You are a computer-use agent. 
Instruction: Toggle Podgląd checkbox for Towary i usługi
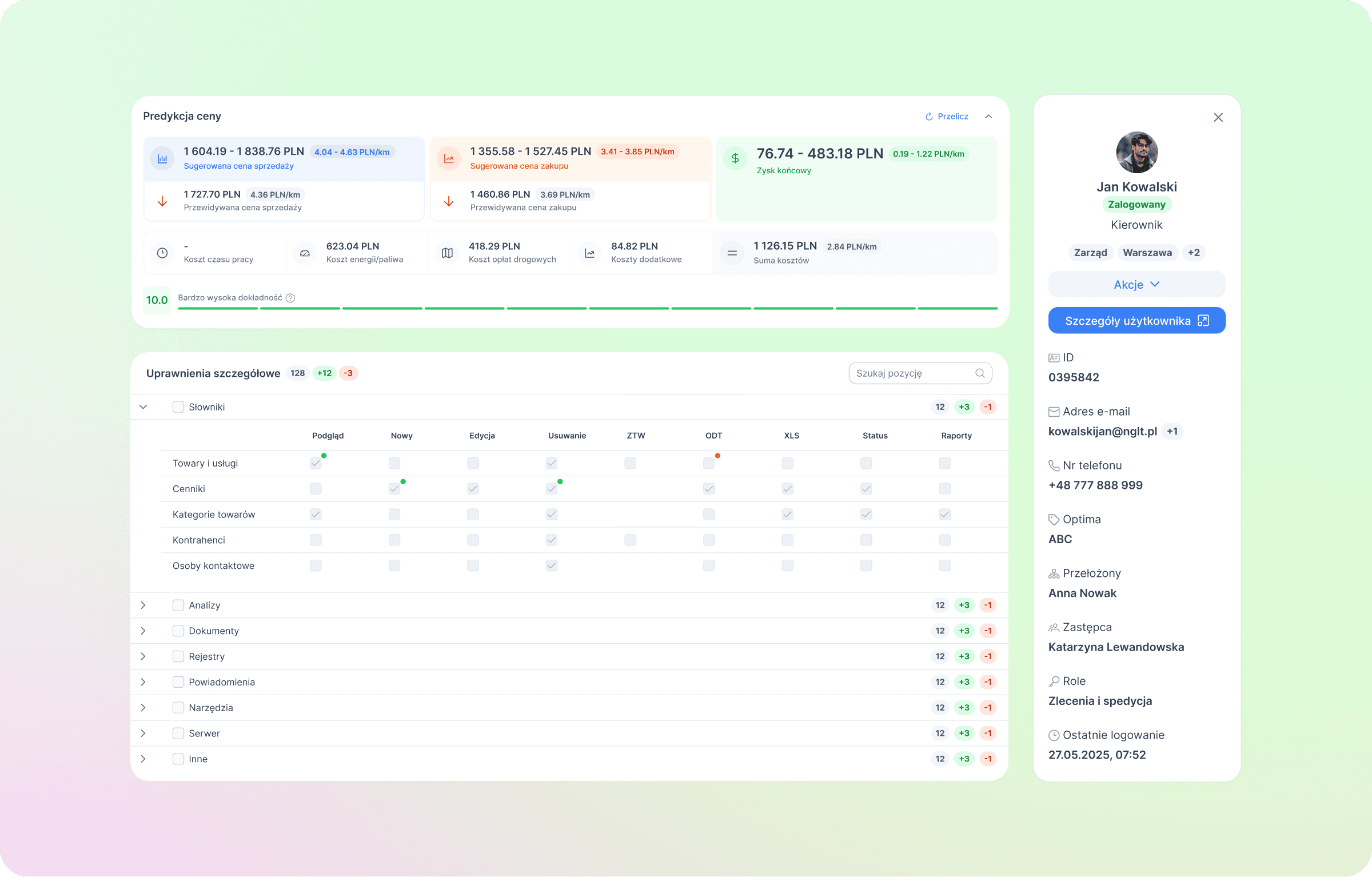pos(316,463)
